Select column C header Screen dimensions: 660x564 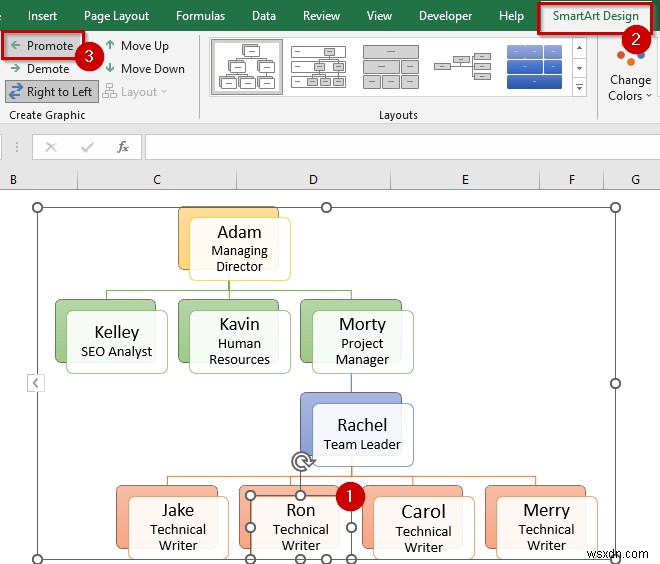pyautogui.click(x=157, y=180)
